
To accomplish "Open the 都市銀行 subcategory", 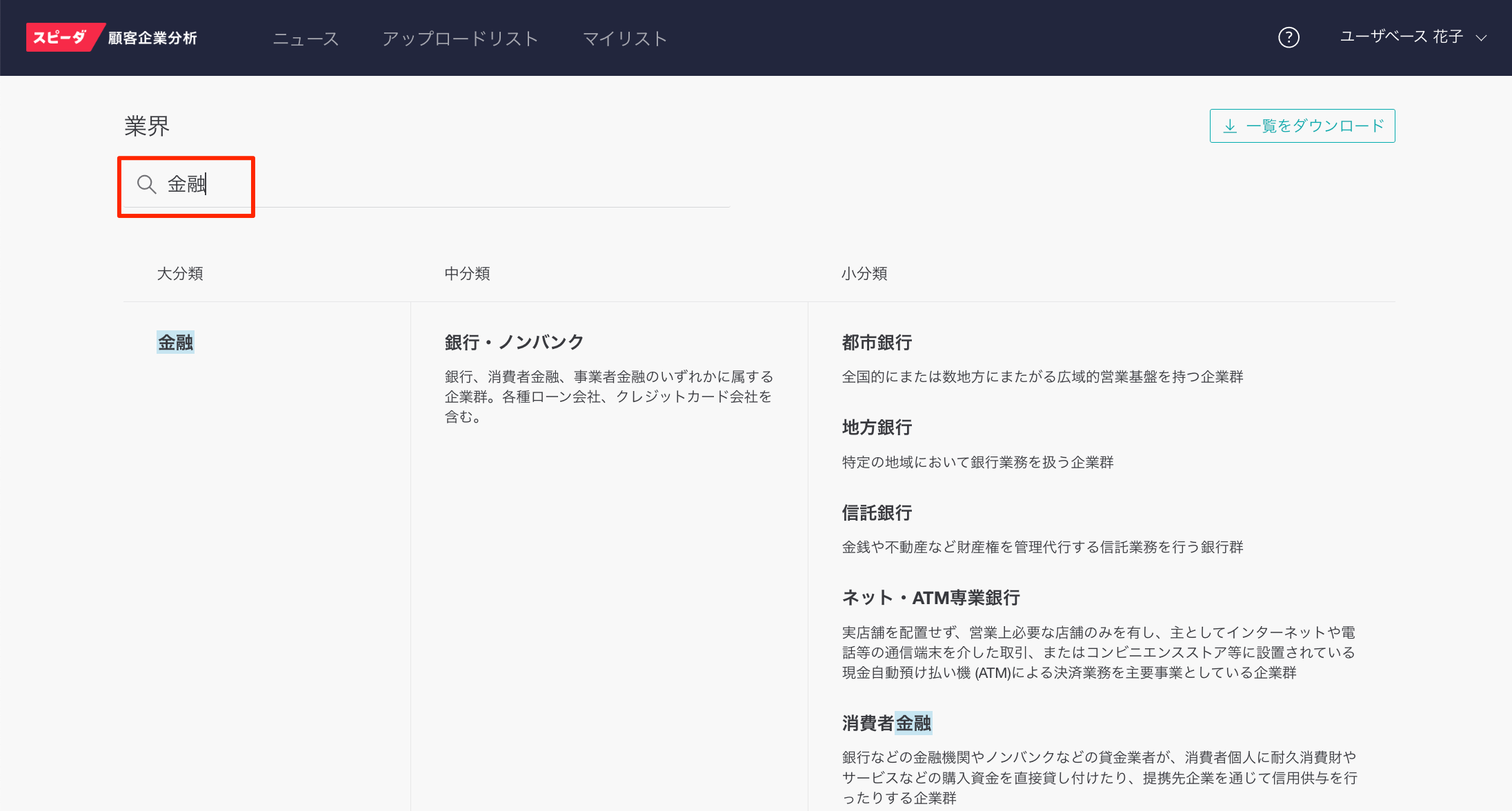I will (877, 342).
